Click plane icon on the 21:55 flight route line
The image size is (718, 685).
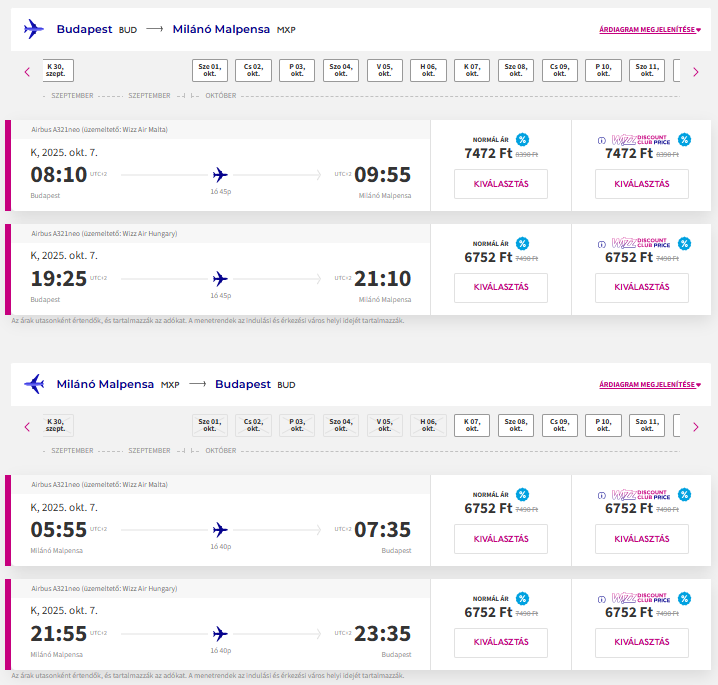click(220, 634)
